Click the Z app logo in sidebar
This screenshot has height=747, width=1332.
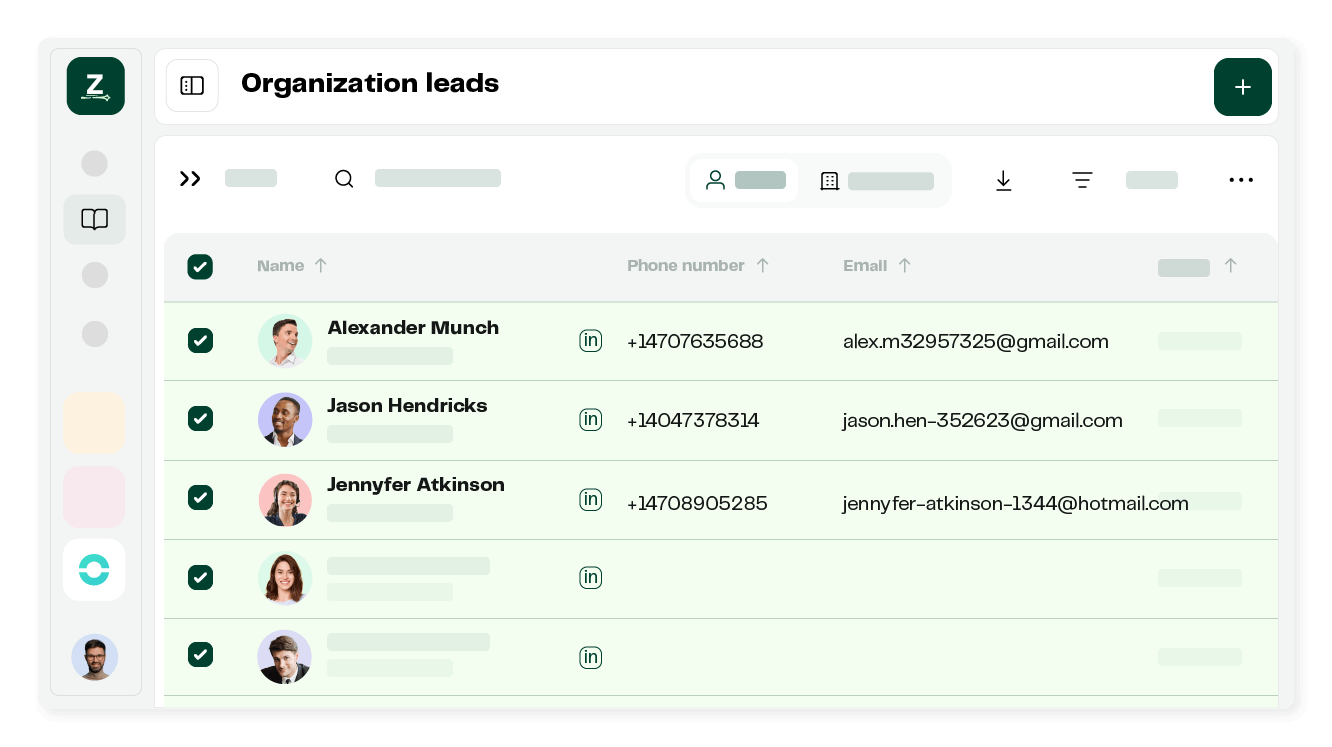(96, 86)
